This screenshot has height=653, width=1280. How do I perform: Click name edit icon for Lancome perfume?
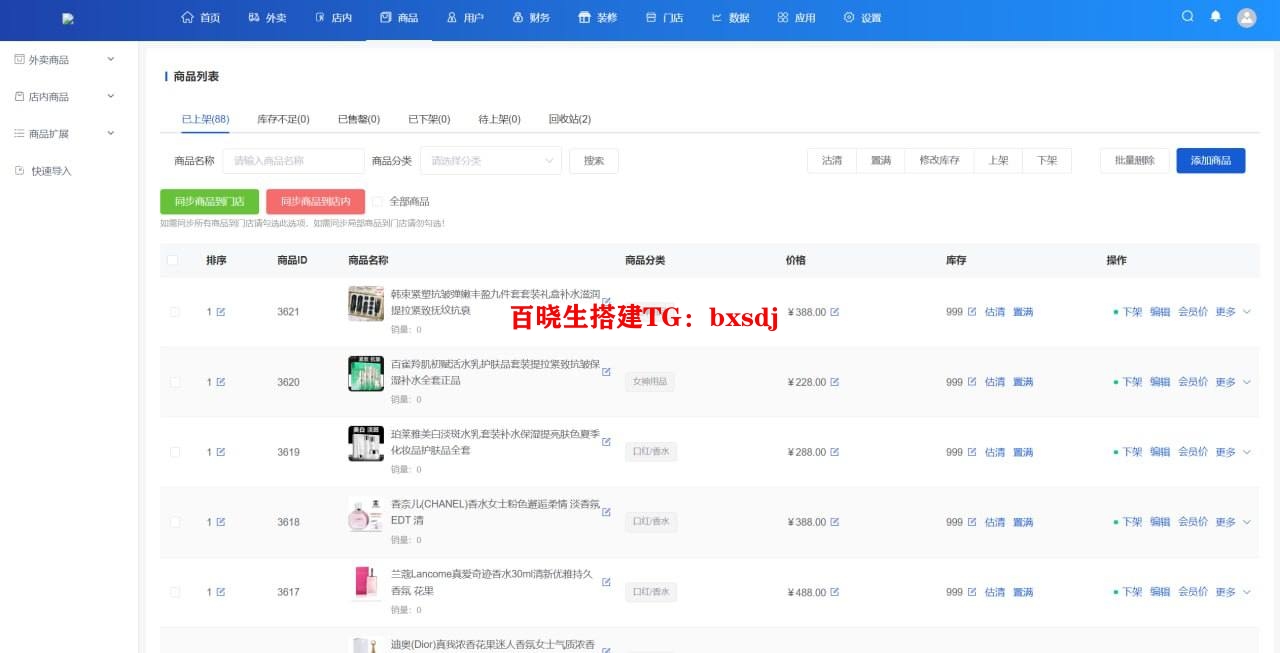pos(606,581)
